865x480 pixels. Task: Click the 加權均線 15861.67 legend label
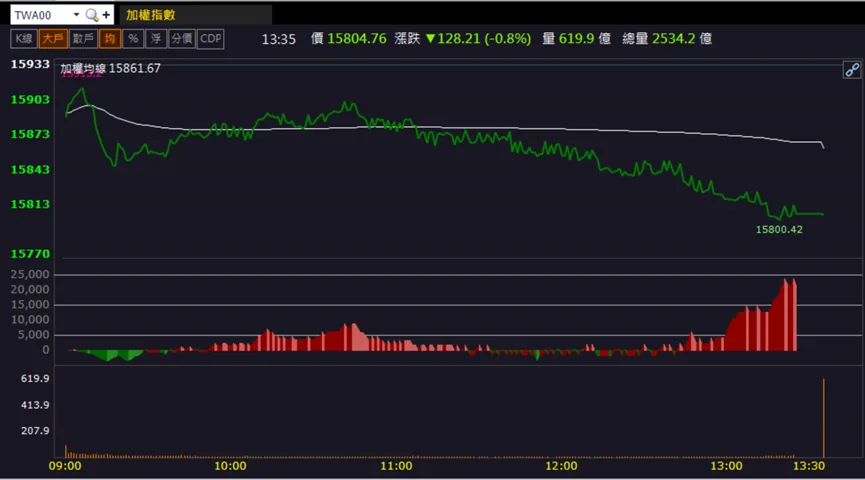coord(110,68)
